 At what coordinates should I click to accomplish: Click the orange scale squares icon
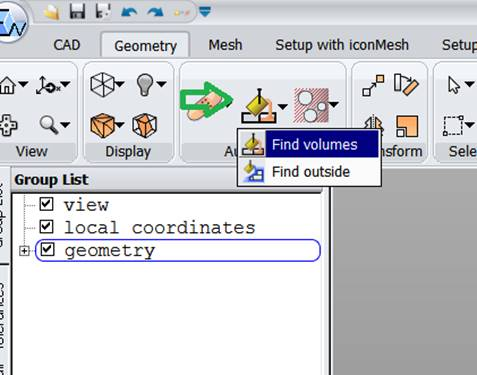407,126
